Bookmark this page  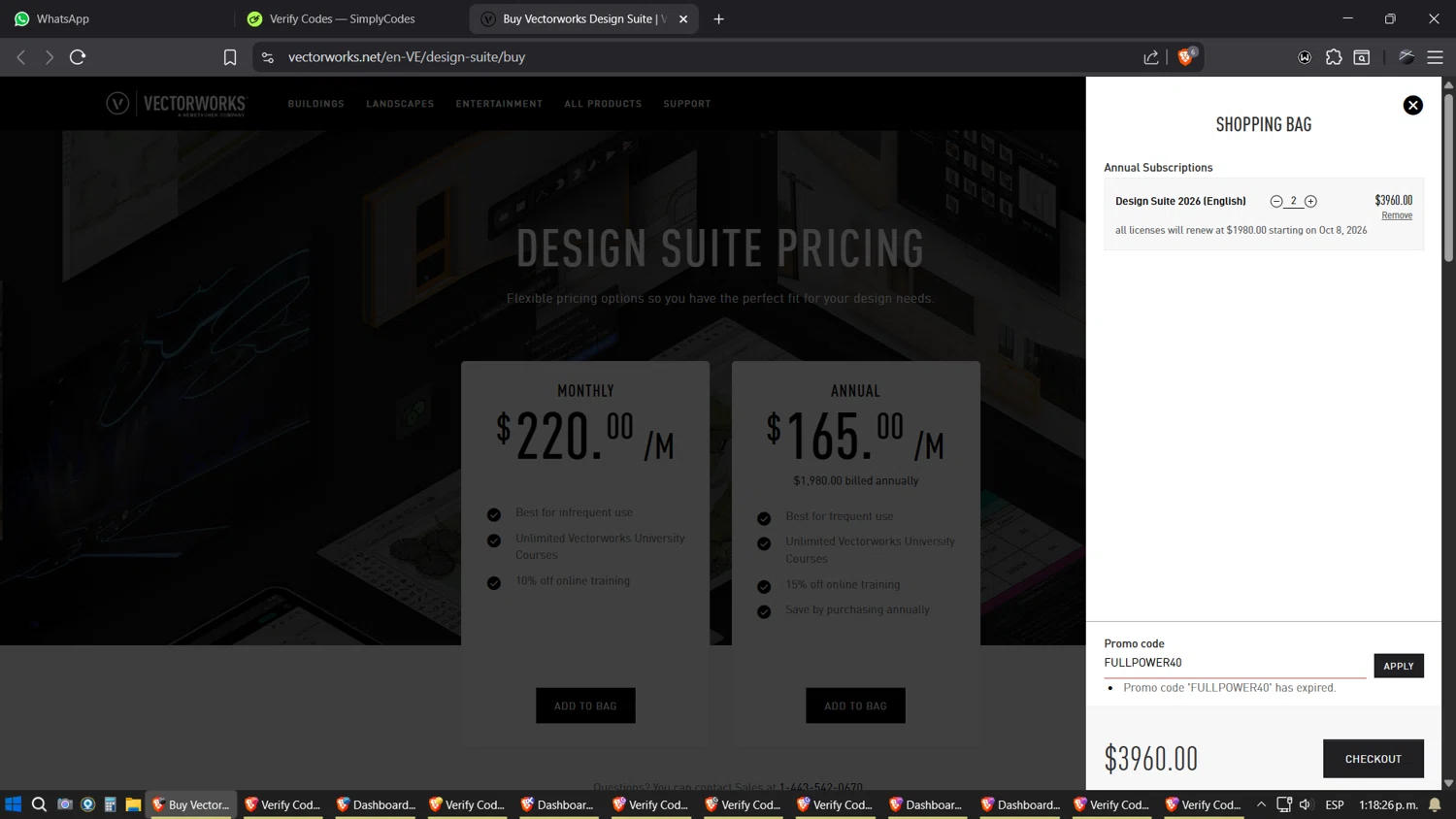click(230, 57)
